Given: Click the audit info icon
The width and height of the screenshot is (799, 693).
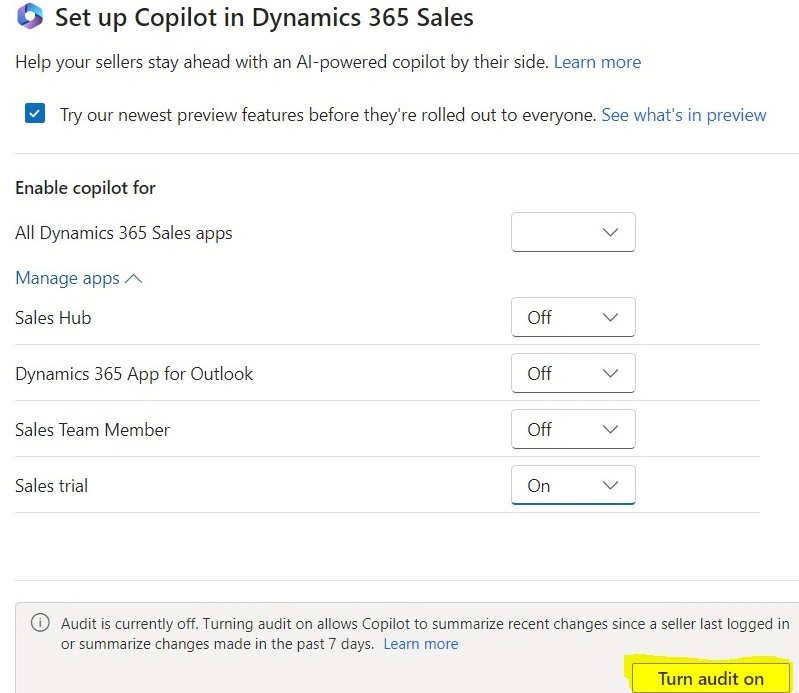Looking at the screenshot, I should point(40,623).
